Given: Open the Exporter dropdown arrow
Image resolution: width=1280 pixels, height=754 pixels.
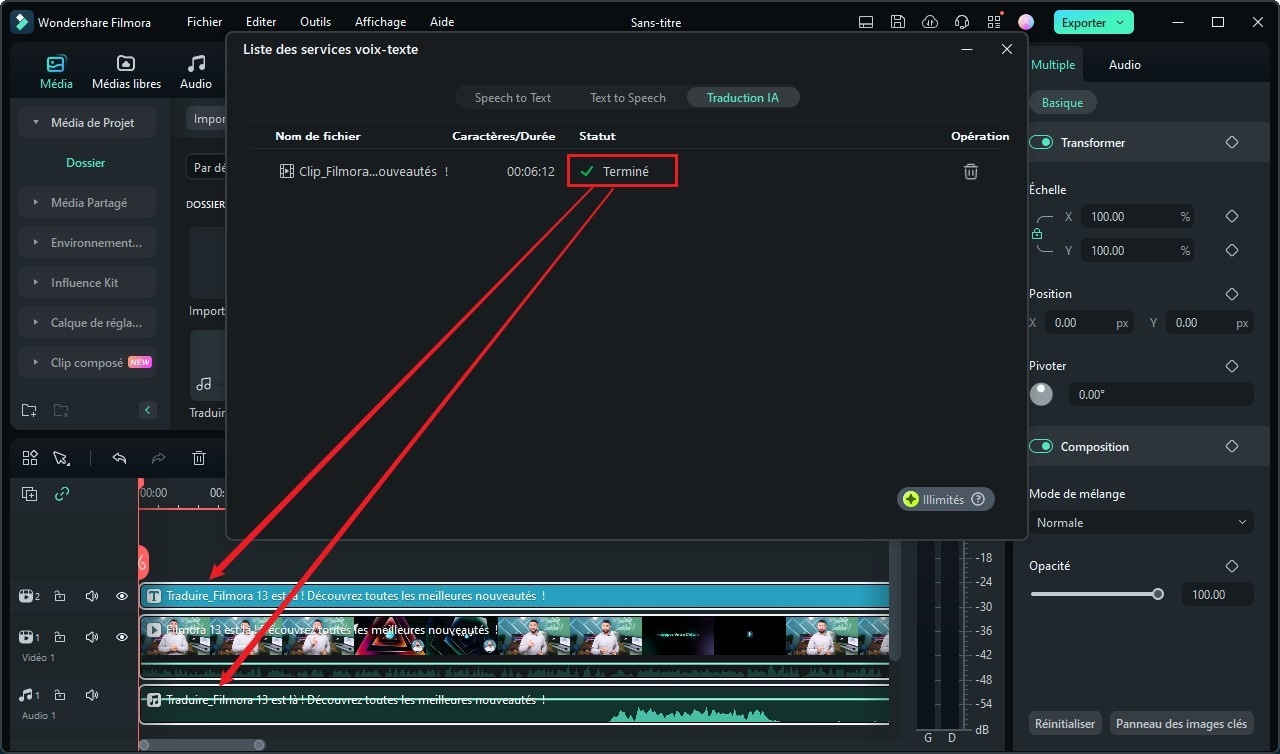Looking at the screenshot, I should pyautogui.click(x=1120, y=22).
